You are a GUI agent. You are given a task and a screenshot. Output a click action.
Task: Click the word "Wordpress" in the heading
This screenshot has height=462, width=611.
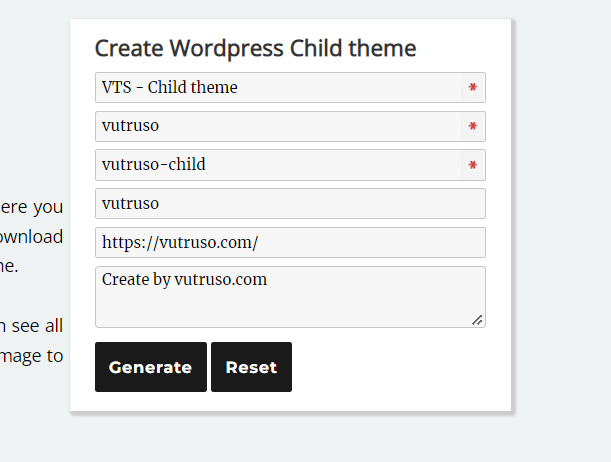226,48
